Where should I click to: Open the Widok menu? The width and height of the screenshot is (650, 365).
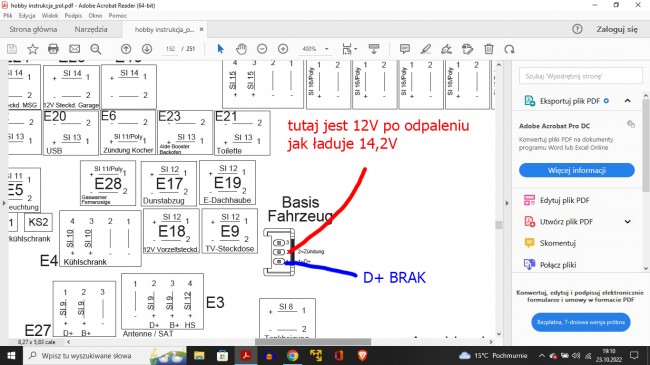(50, 16)
